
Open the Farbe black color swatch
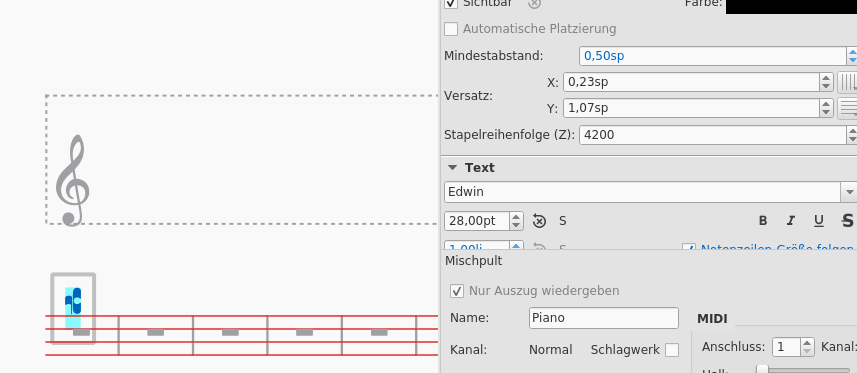[791, 5]
